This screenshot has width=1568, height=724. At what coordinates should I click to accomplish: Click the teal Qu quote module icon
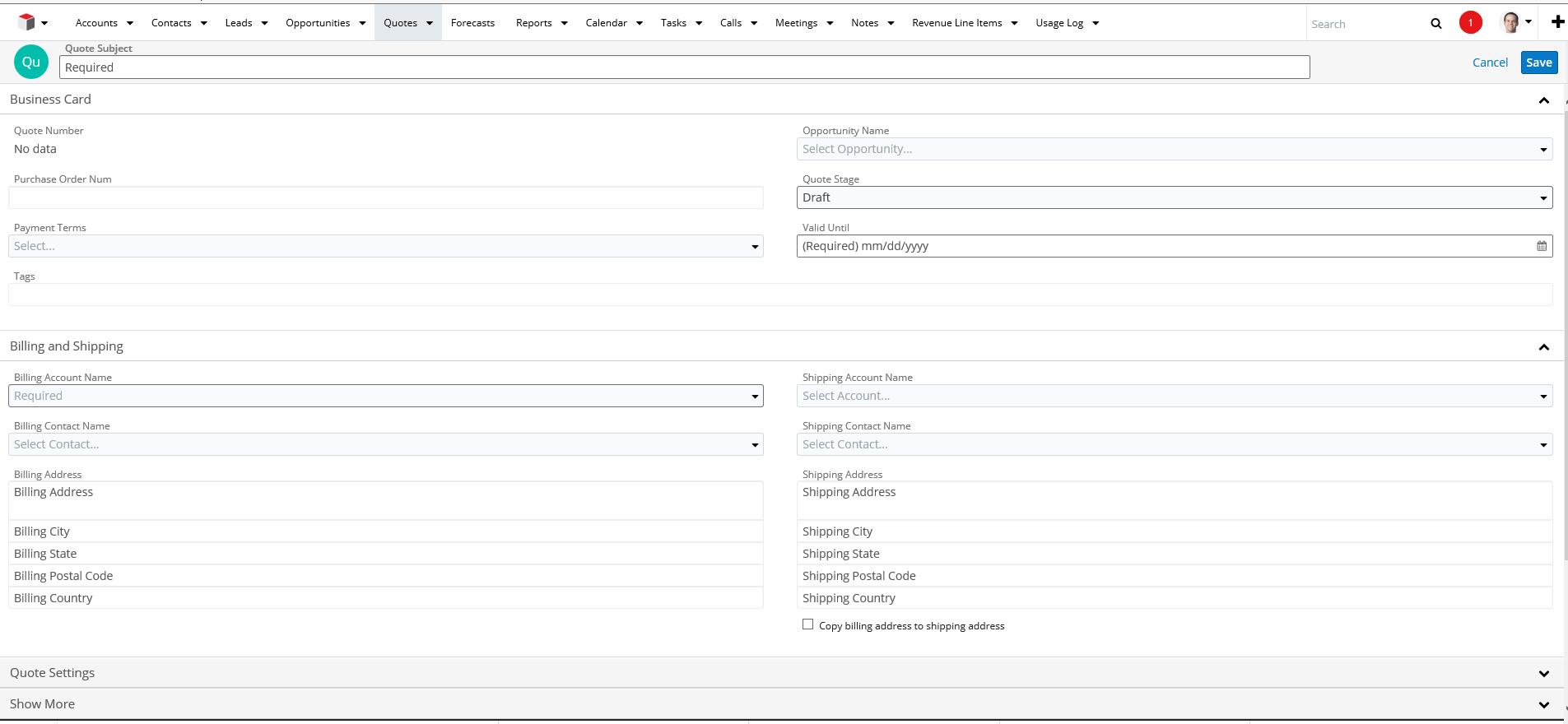(x=31, y=63)
